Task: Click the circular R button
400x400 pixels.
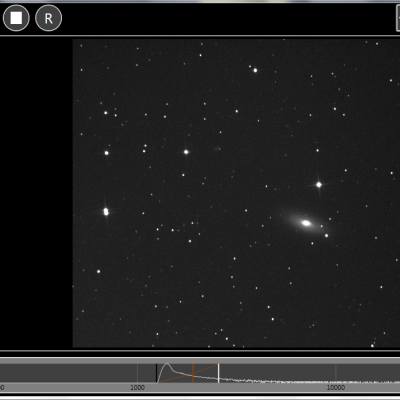Action: pyautogui.click(x=48, y=18)
